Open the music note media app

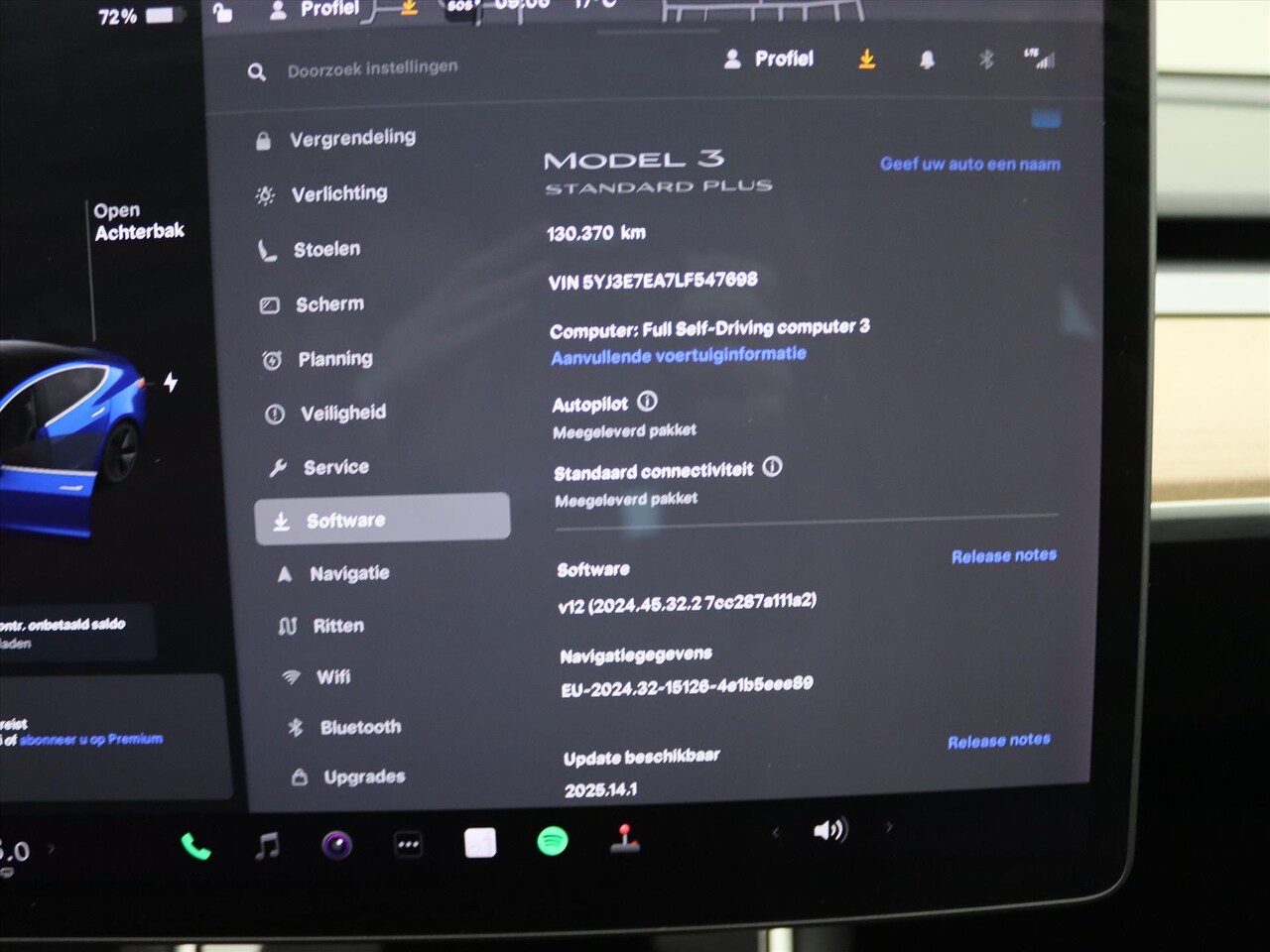tap(267, 846)
